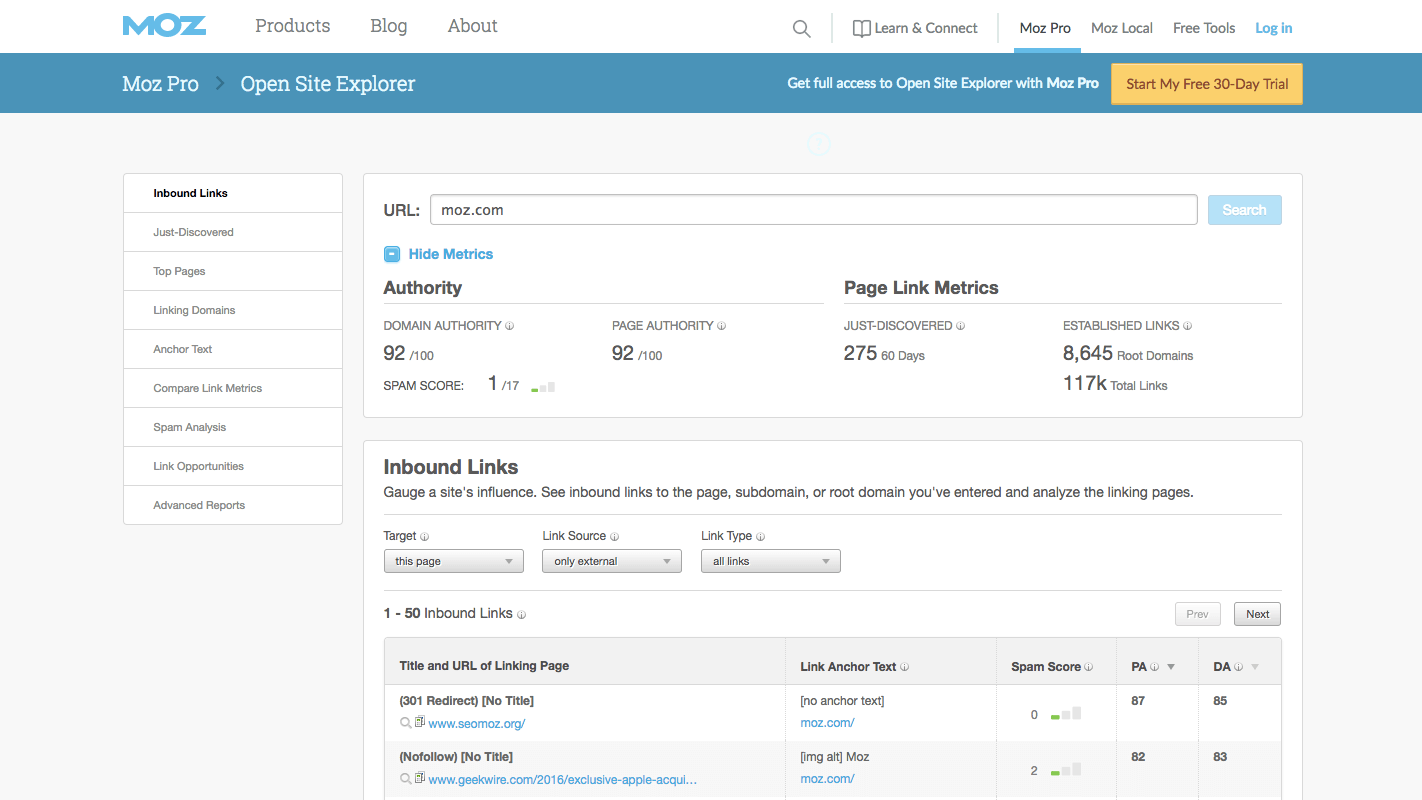Click the 'Title and URL of Linking Page' header
The height and width of the screenshot is (800, 1422).
pos(484,666)
